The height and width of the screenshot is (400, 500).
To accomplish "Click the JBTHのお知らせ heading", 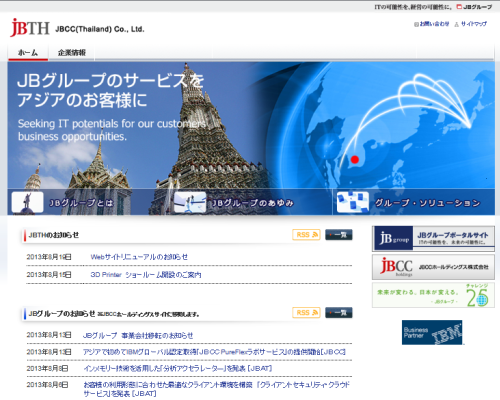I will pyautogui.click(x=54, y=235).
